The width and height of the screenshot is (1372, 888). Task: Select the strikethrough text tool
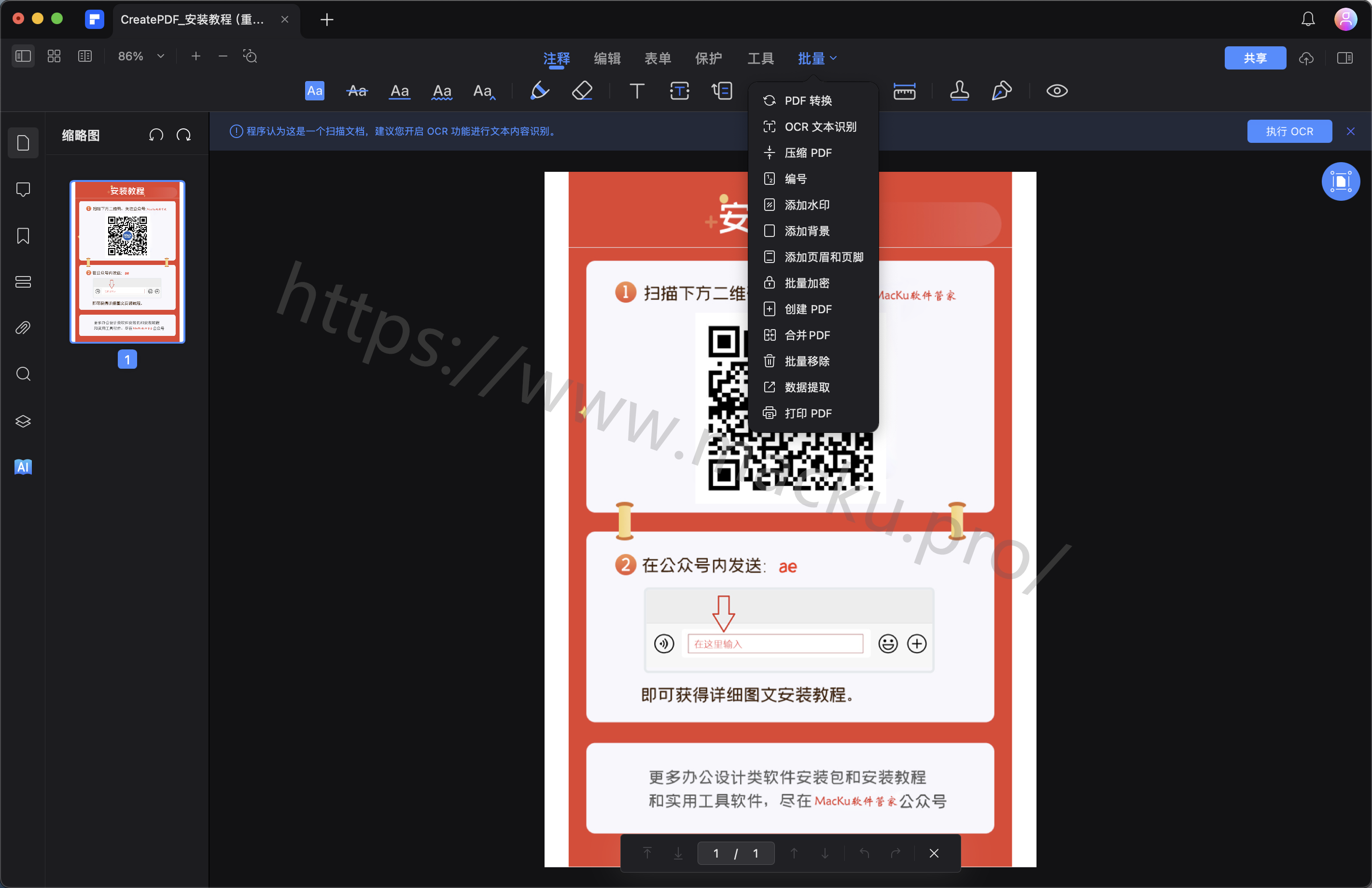[x=357, y=91]
